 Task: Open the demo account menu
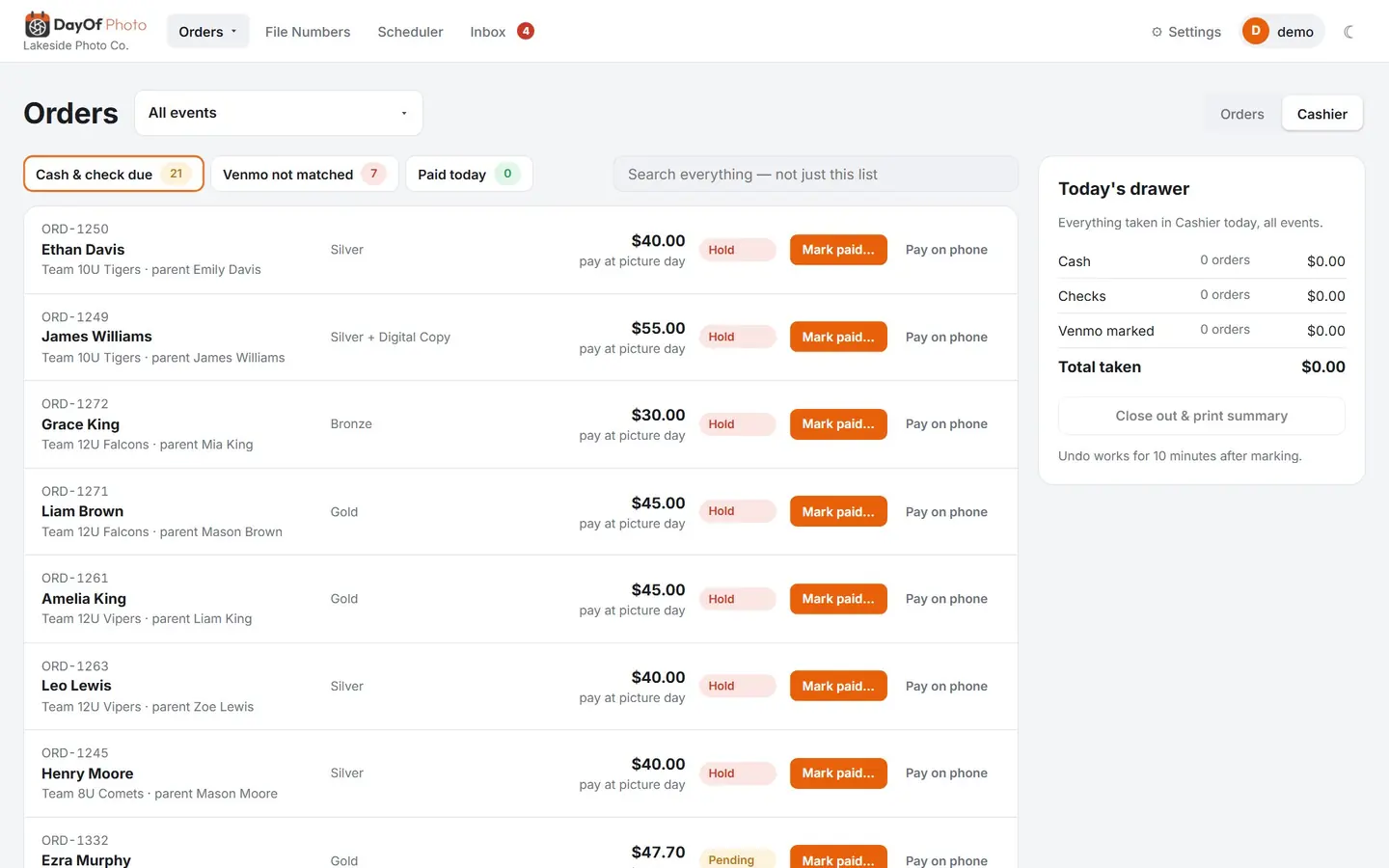(x=1283, y=32)
